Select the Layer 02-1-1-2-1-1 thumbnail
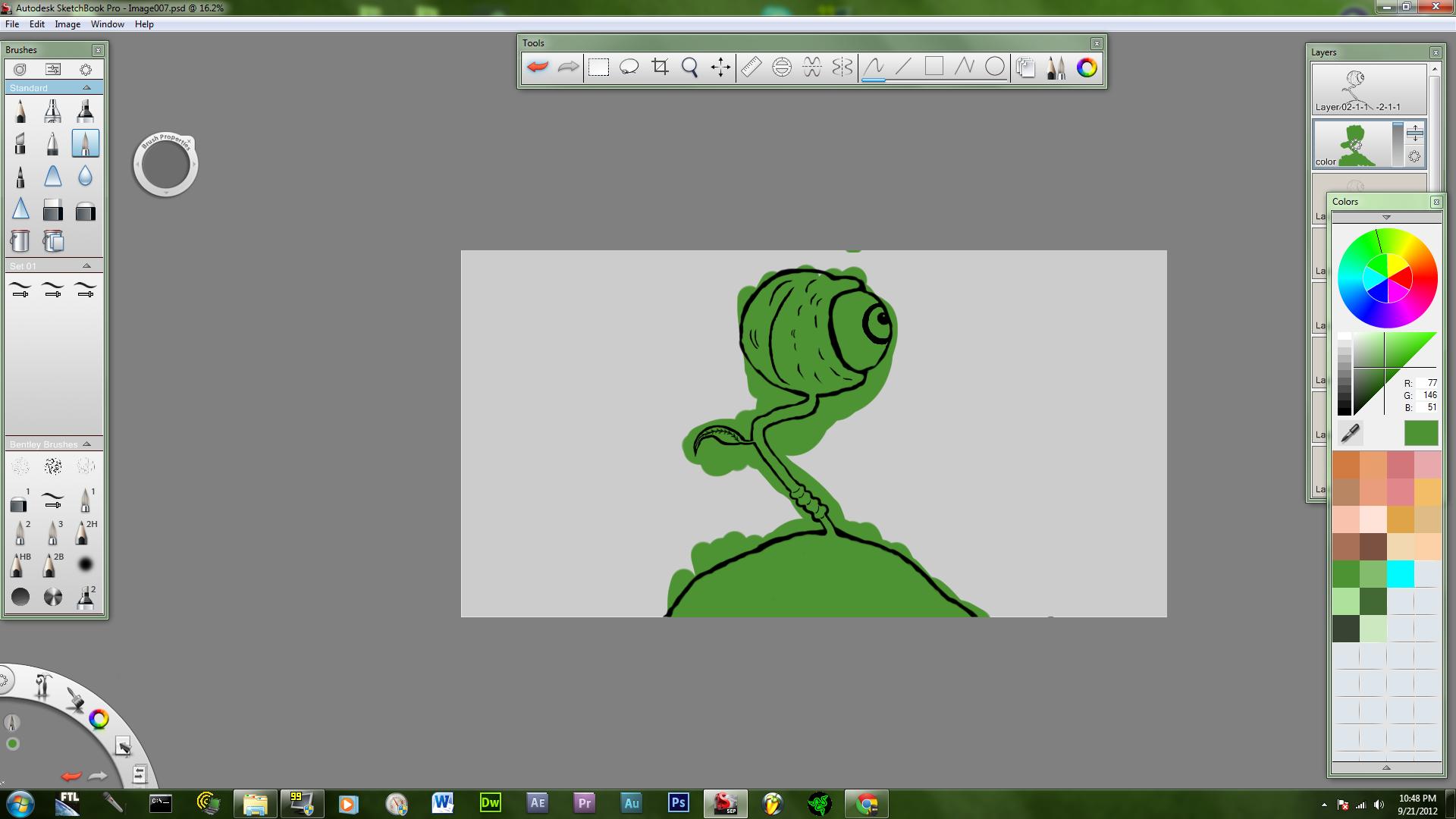This screenshot has height=819, width=1456. pos(1370,89)
